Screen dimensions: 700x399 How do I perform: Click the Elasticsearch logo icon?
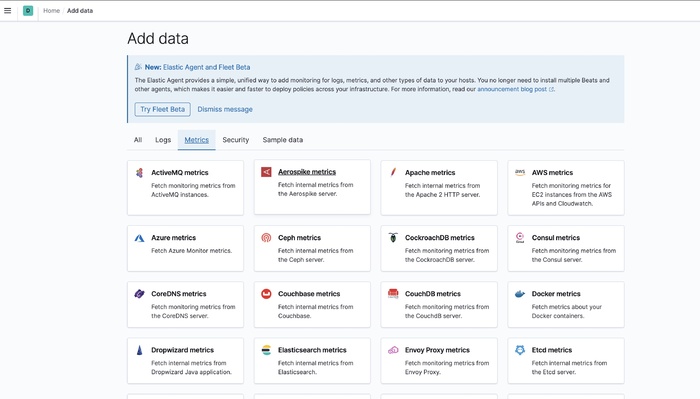click(x=266, y=350)
